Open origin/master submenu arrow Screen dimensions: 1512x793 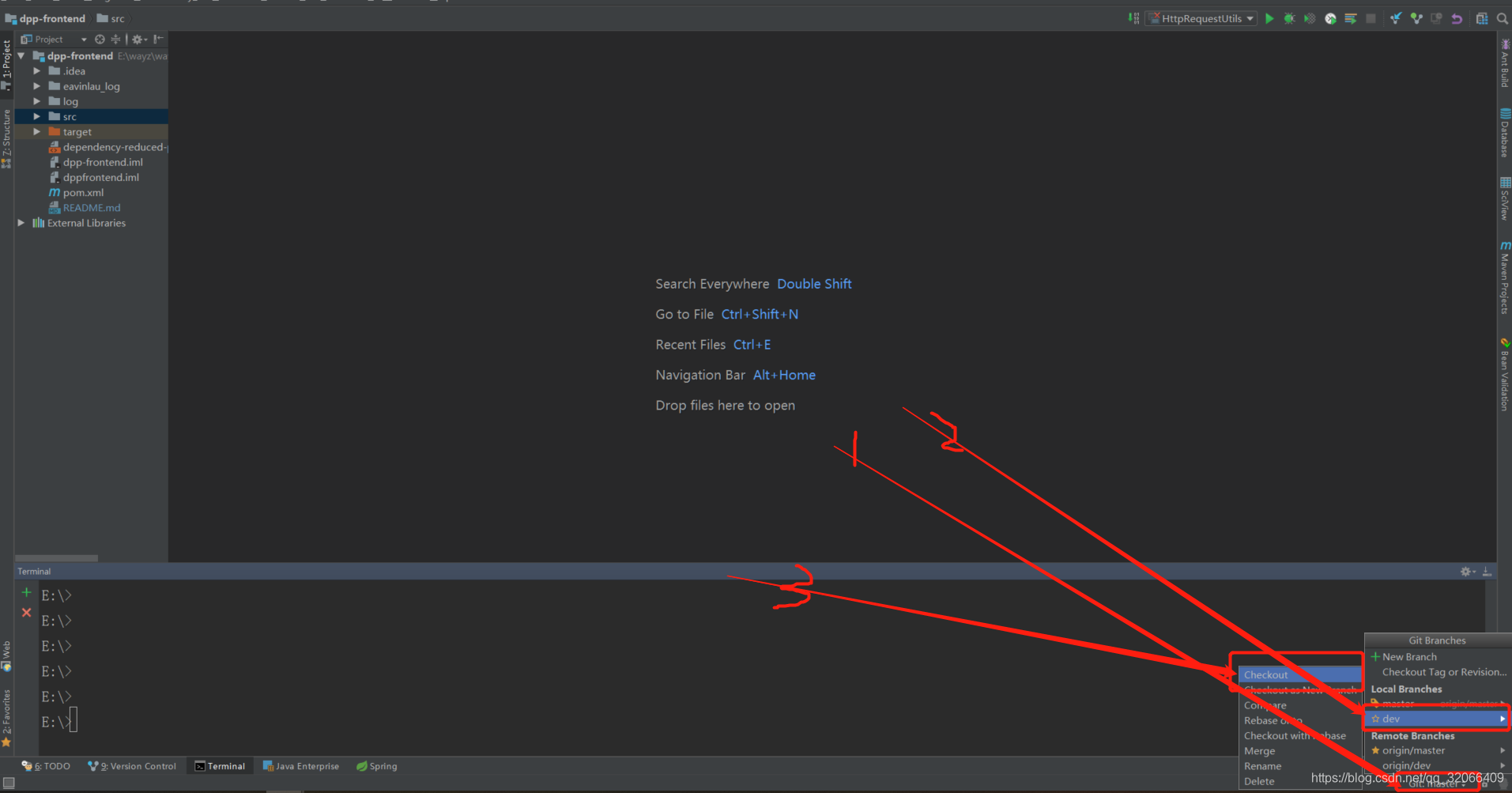point(1502,750)
